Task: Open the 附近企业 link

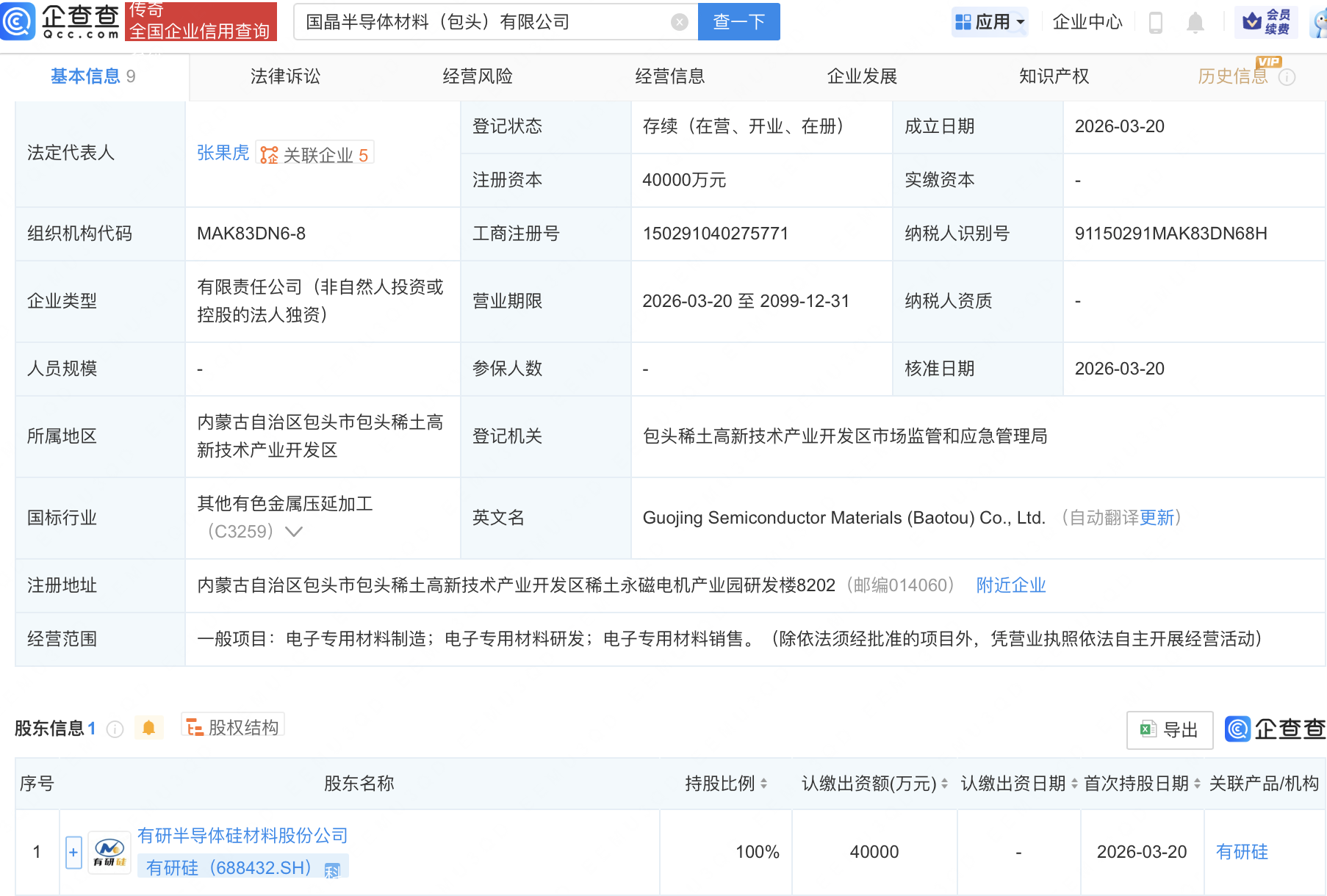Action: [1010, 585]
